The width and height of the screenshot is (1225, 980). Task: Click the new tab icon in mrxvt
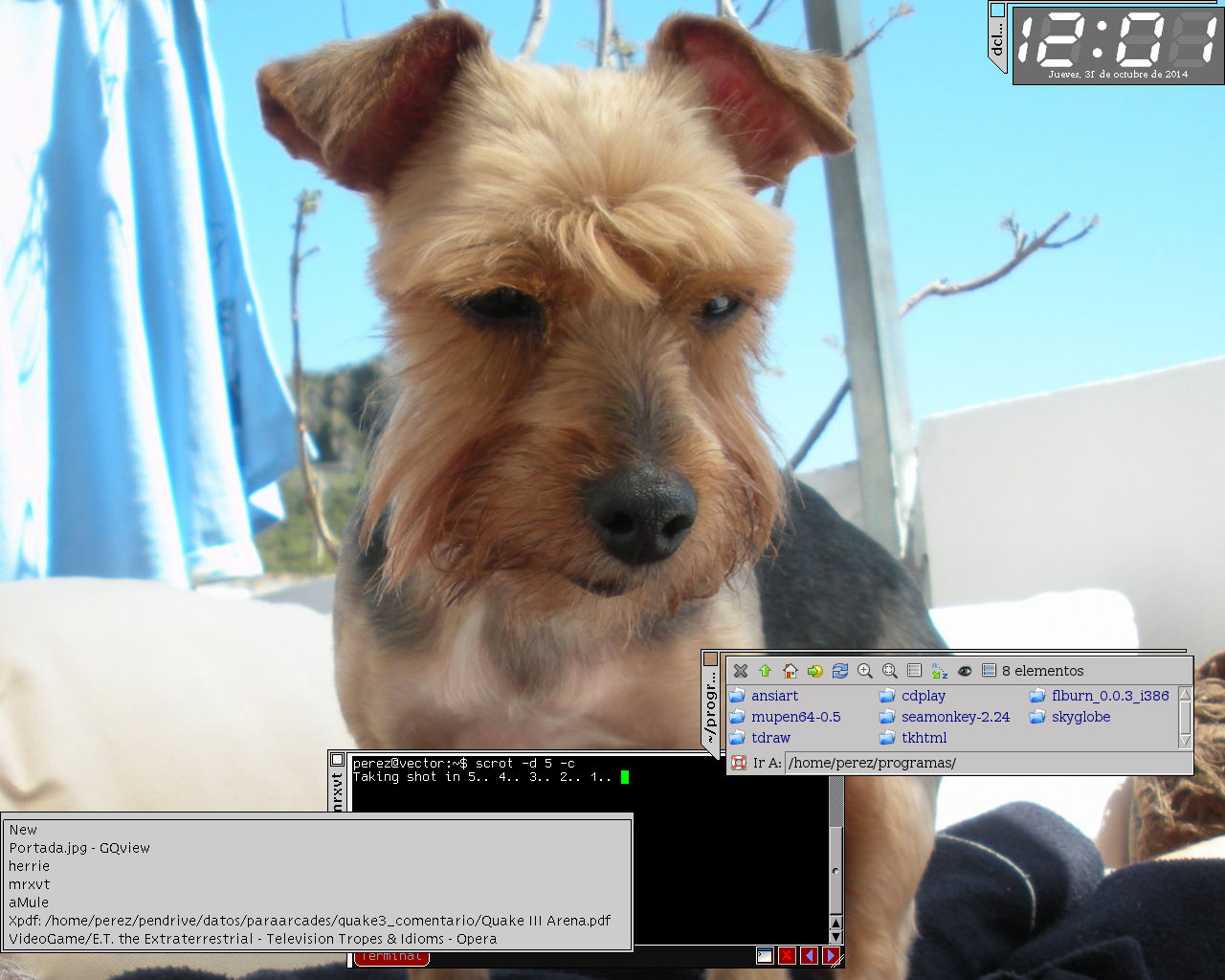pos(765,955)
